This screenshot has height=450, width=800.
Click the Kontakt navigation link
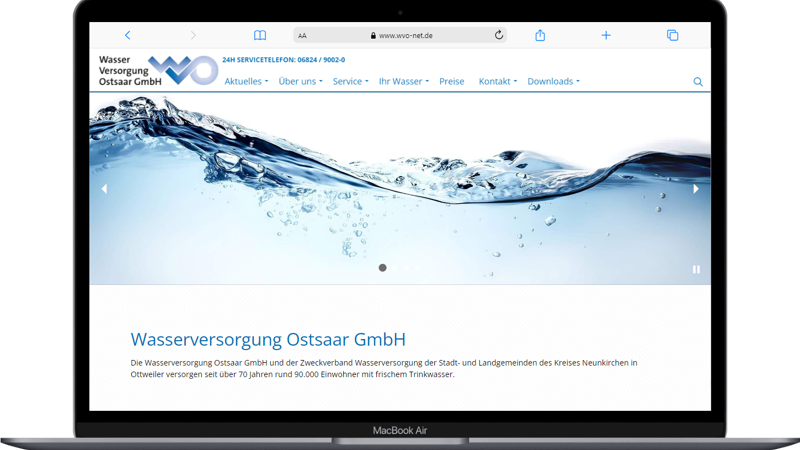497,81
